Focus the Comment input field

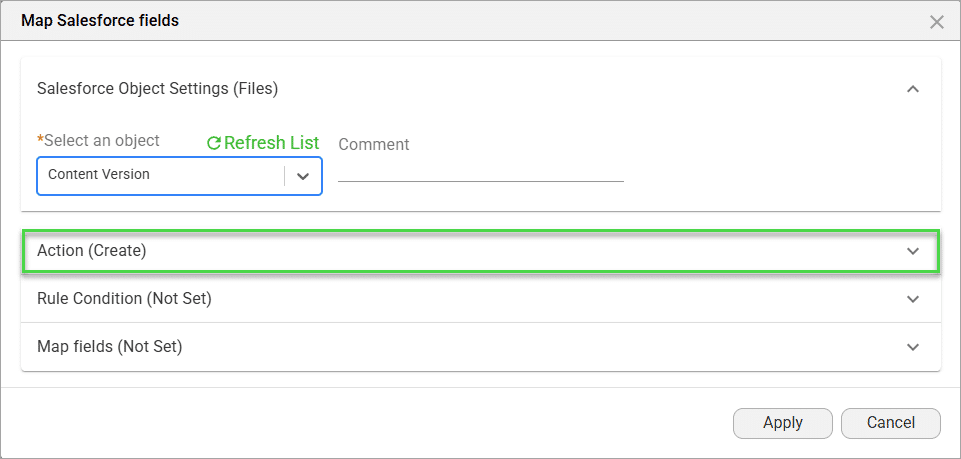point(480,171)
